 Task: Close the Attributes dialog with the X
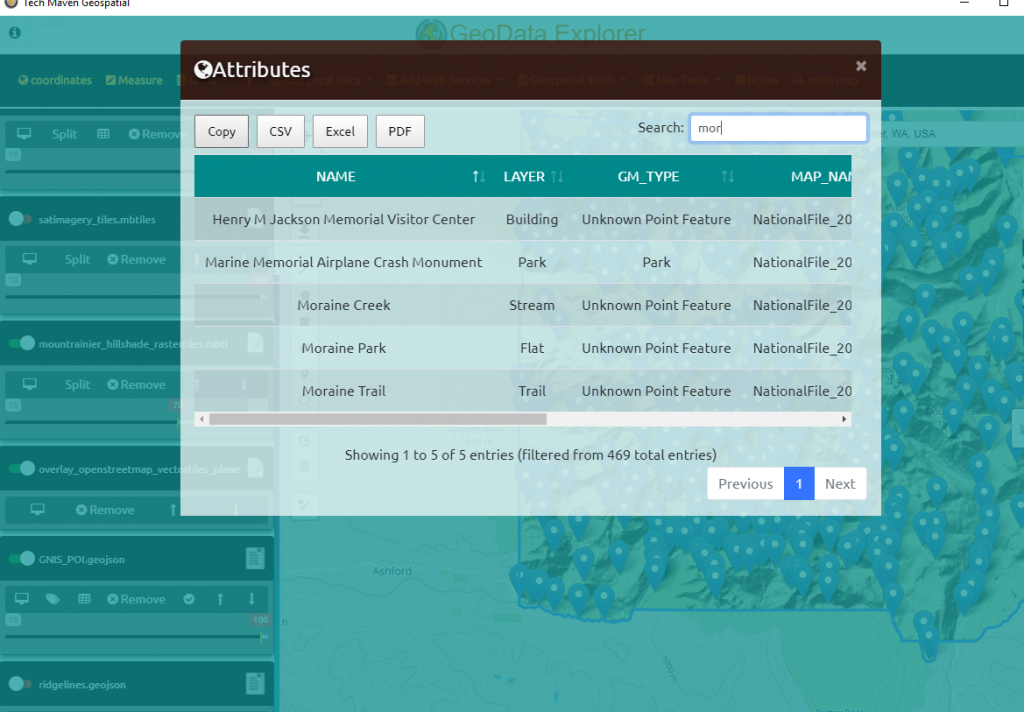pos(861,66)
